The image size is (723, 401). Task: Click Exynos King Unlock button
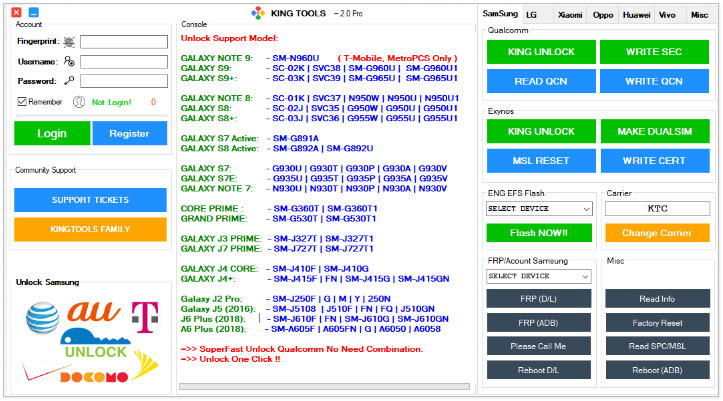541,131
